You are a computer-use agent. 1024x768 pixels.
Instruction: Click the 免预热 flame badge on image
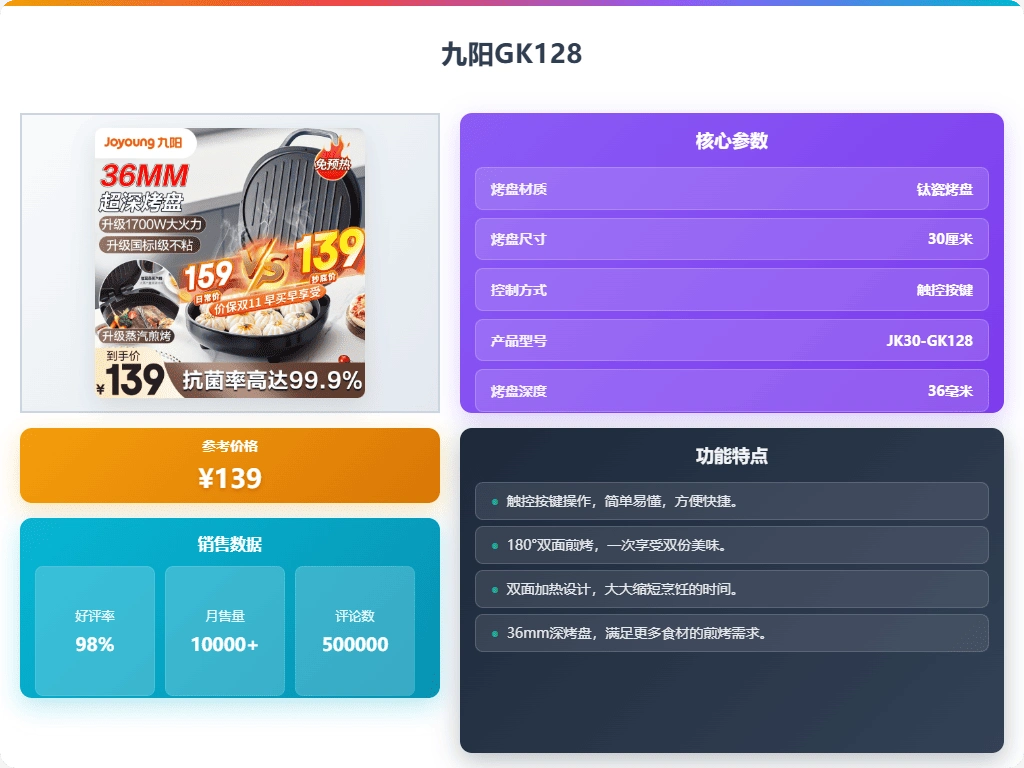click(333, 160)
